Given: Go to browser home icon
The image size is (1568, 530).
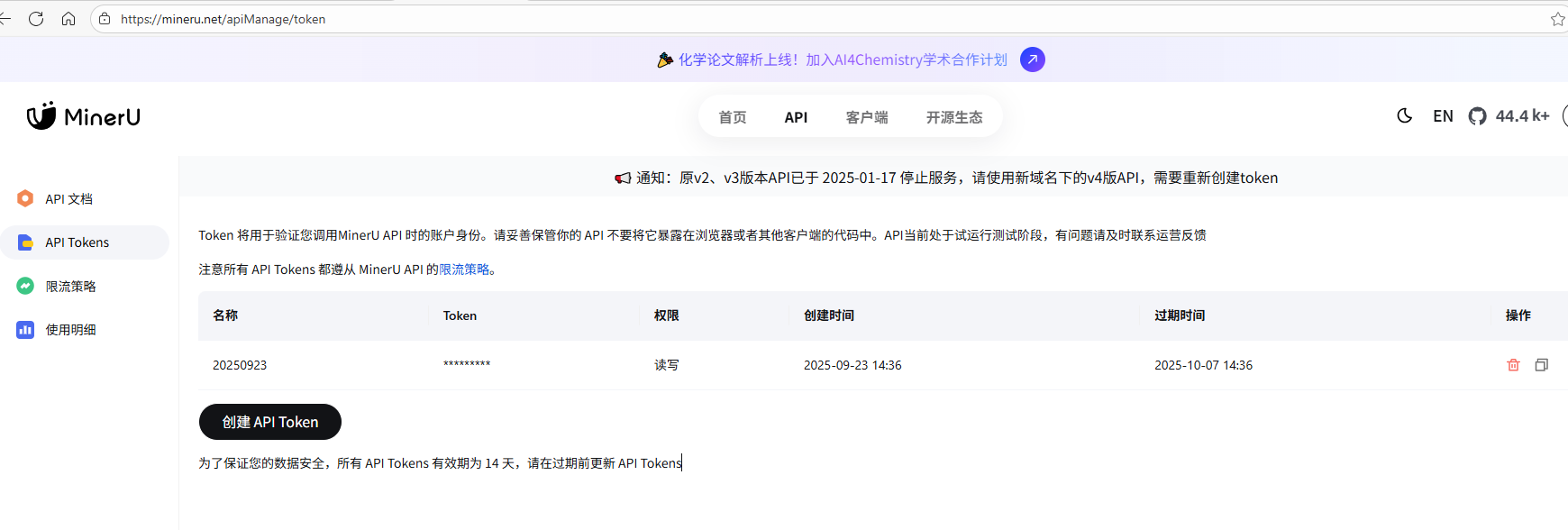Looking at the screenshot, I should [x=68, y=19].
